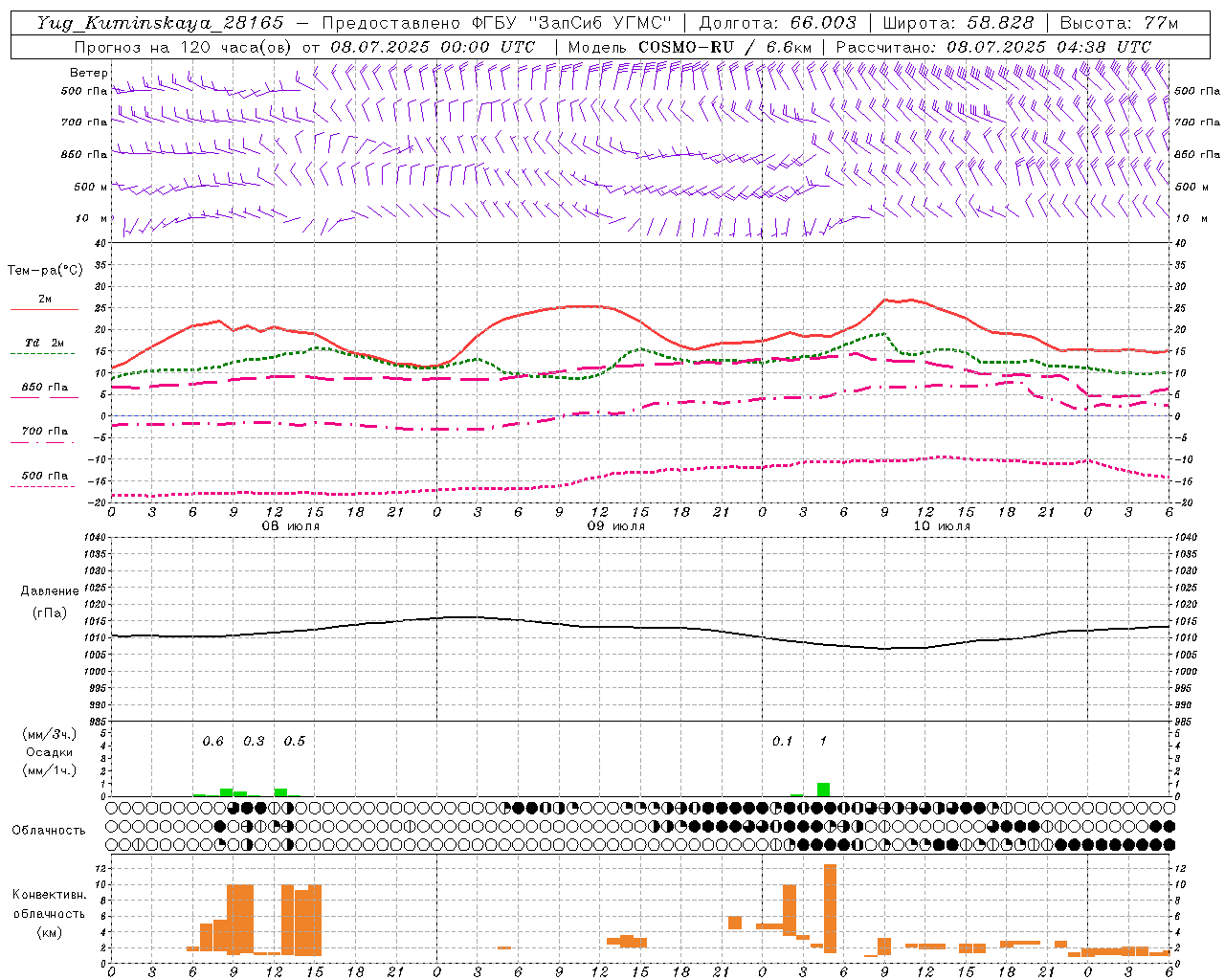The image size is (1225, 980).
Task: Click the '0.5' precipitation amount value
Action: pos(295,741)
